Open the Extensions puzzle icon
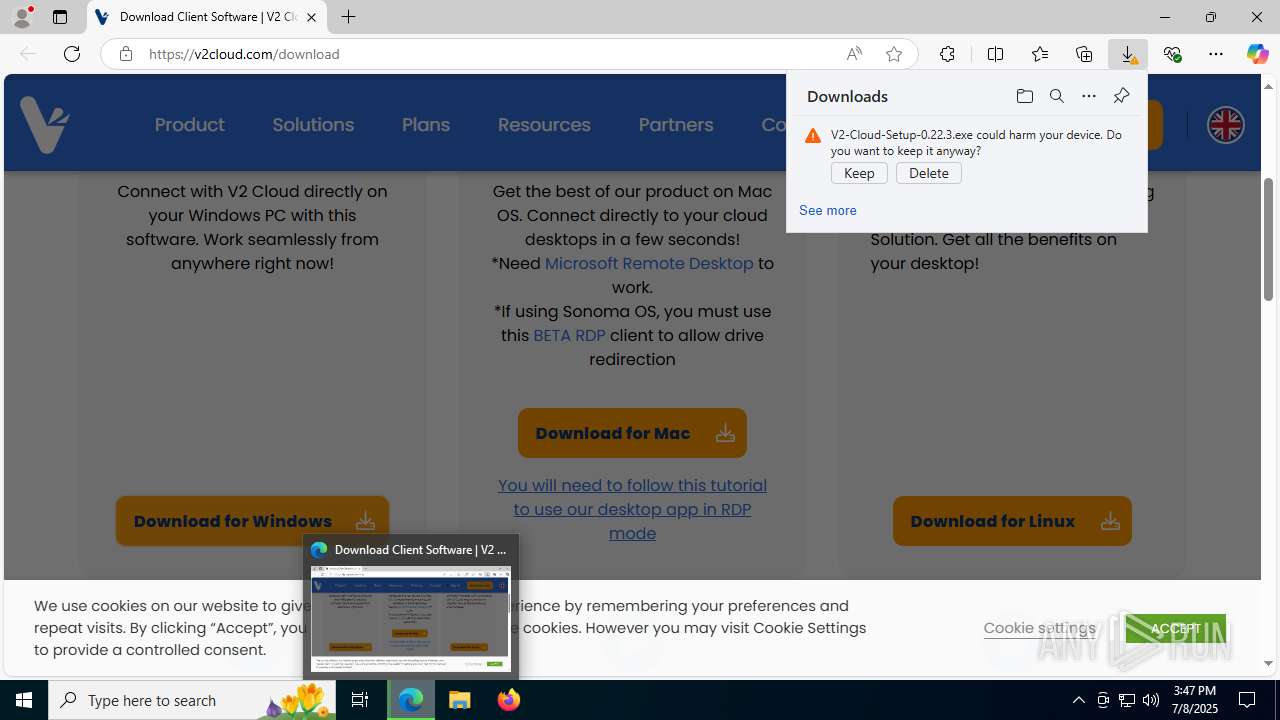This screenshot has height=720, width=1280. point(947,54)
